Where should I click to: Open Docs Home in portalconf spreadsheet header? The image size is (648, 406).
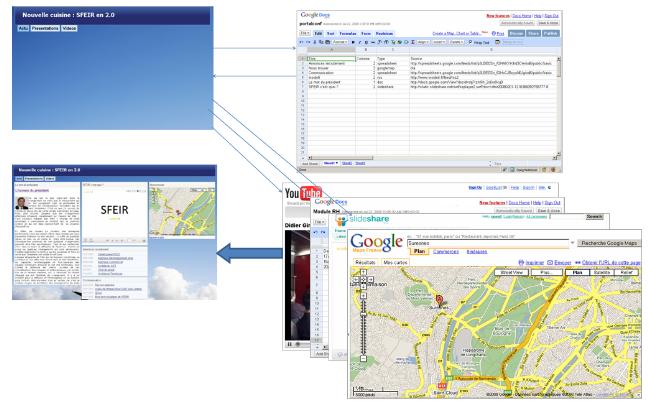pos(522,16)
